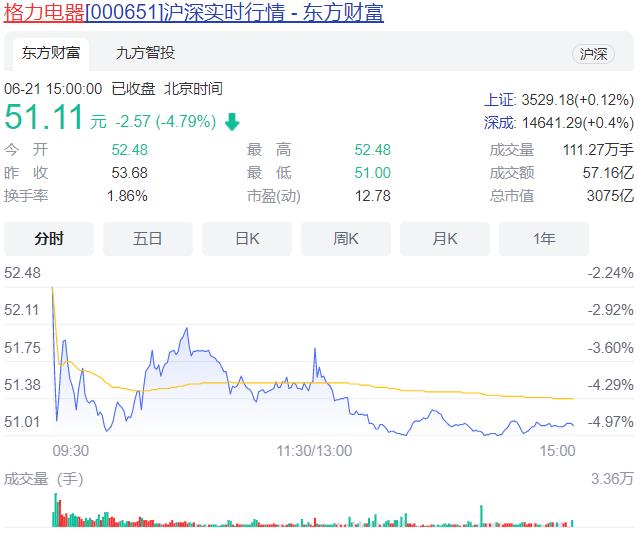Click the -3.60% percent axis label

pyautogui.click(x=610, y=348)
